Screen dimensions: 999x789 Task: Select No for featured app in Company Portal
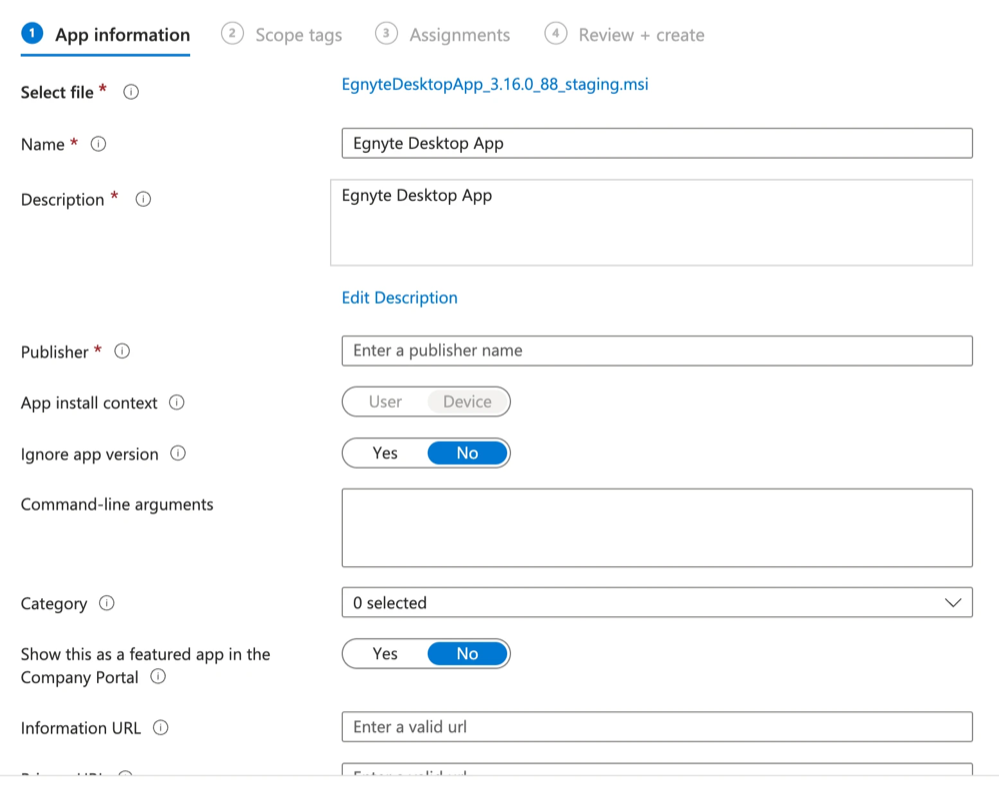[468, 654]
